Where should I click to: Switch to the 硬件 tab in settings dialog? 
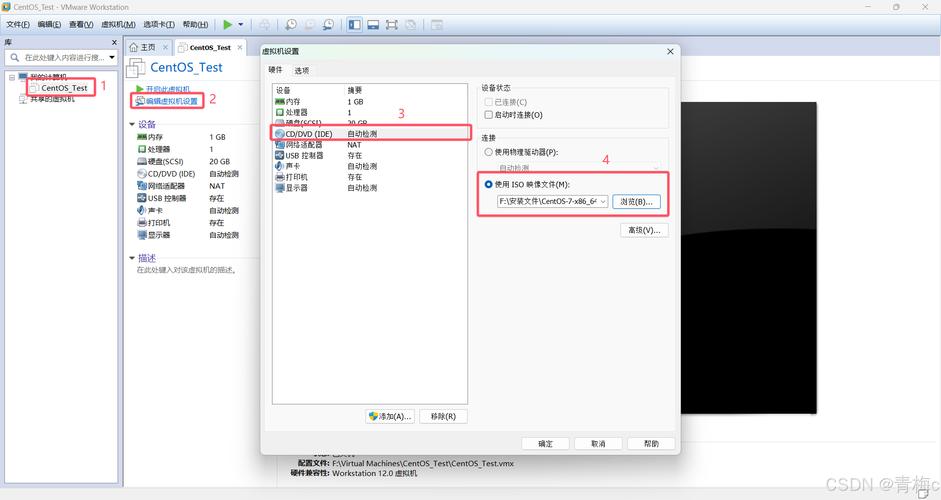(275, 70)
